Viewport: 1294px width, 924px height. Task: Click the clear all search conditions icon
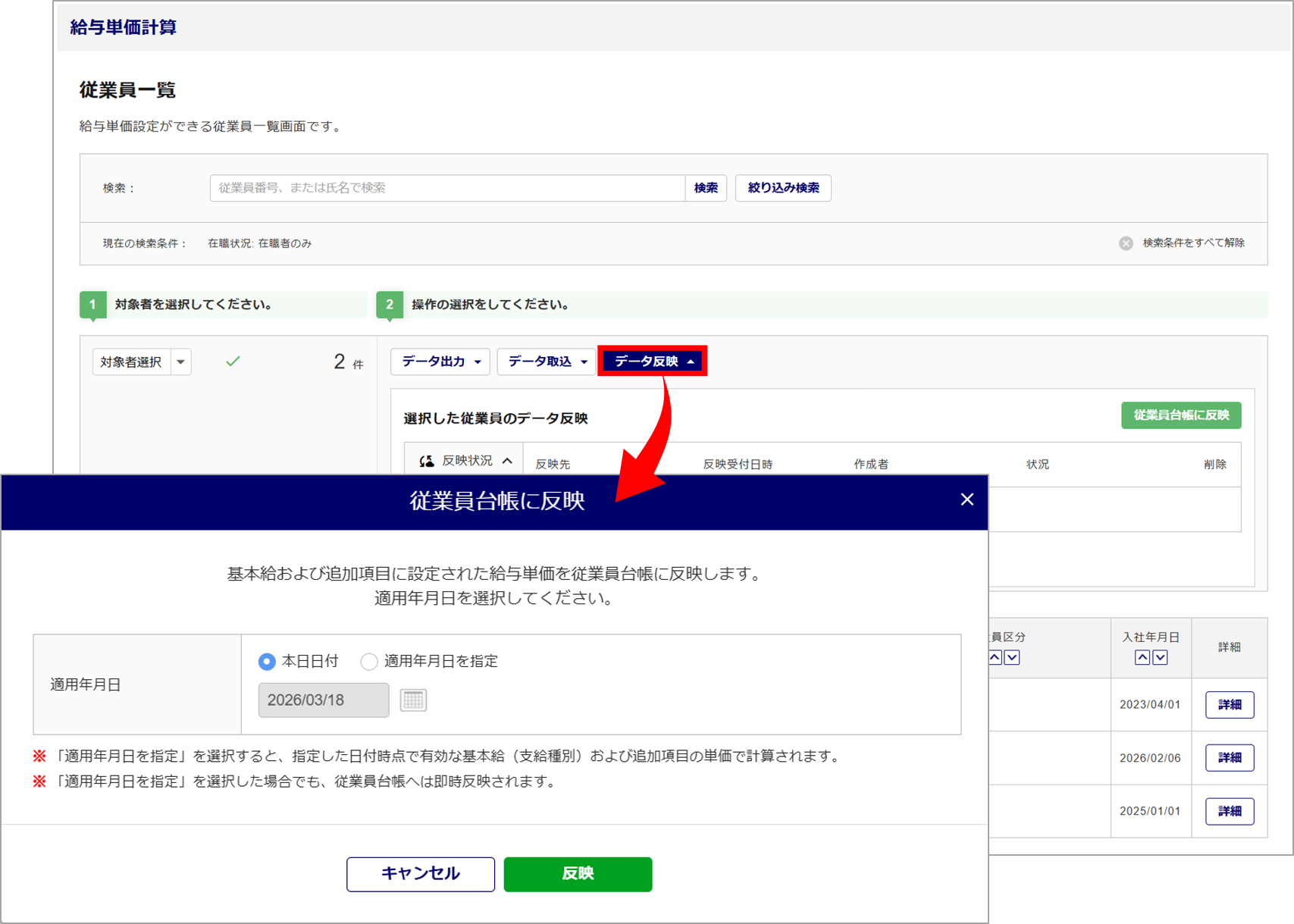pos(1126,243)
